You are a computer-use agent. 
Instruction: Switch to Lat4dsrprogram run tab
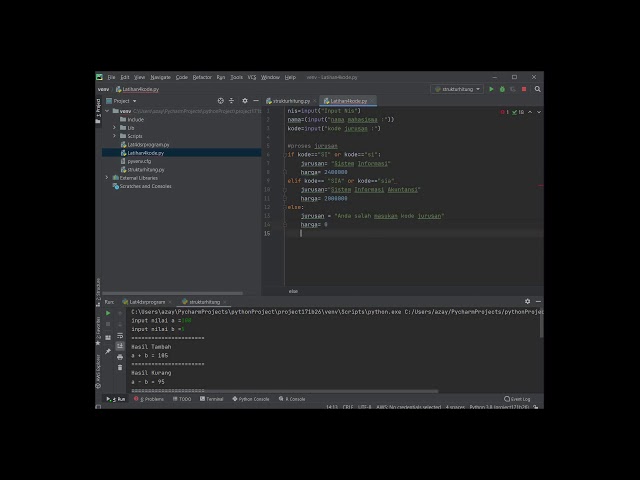click(147, 302)
